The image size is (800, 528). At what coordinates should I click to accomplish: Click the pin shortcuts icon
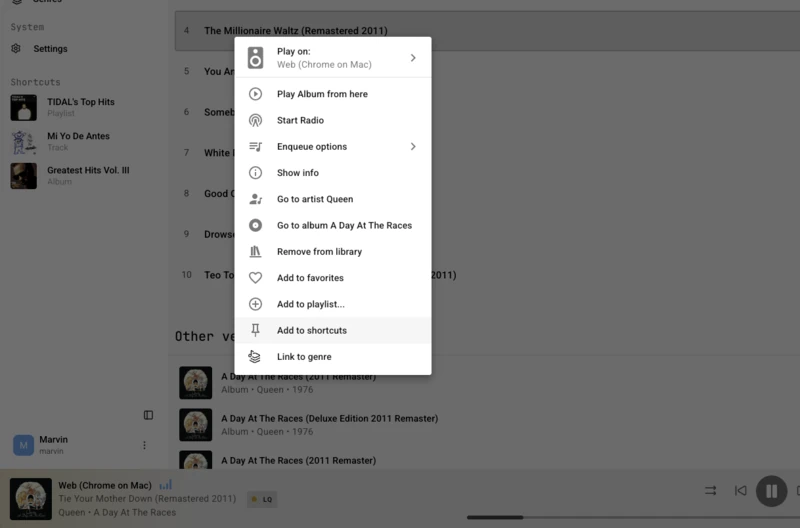coord(255,331)
